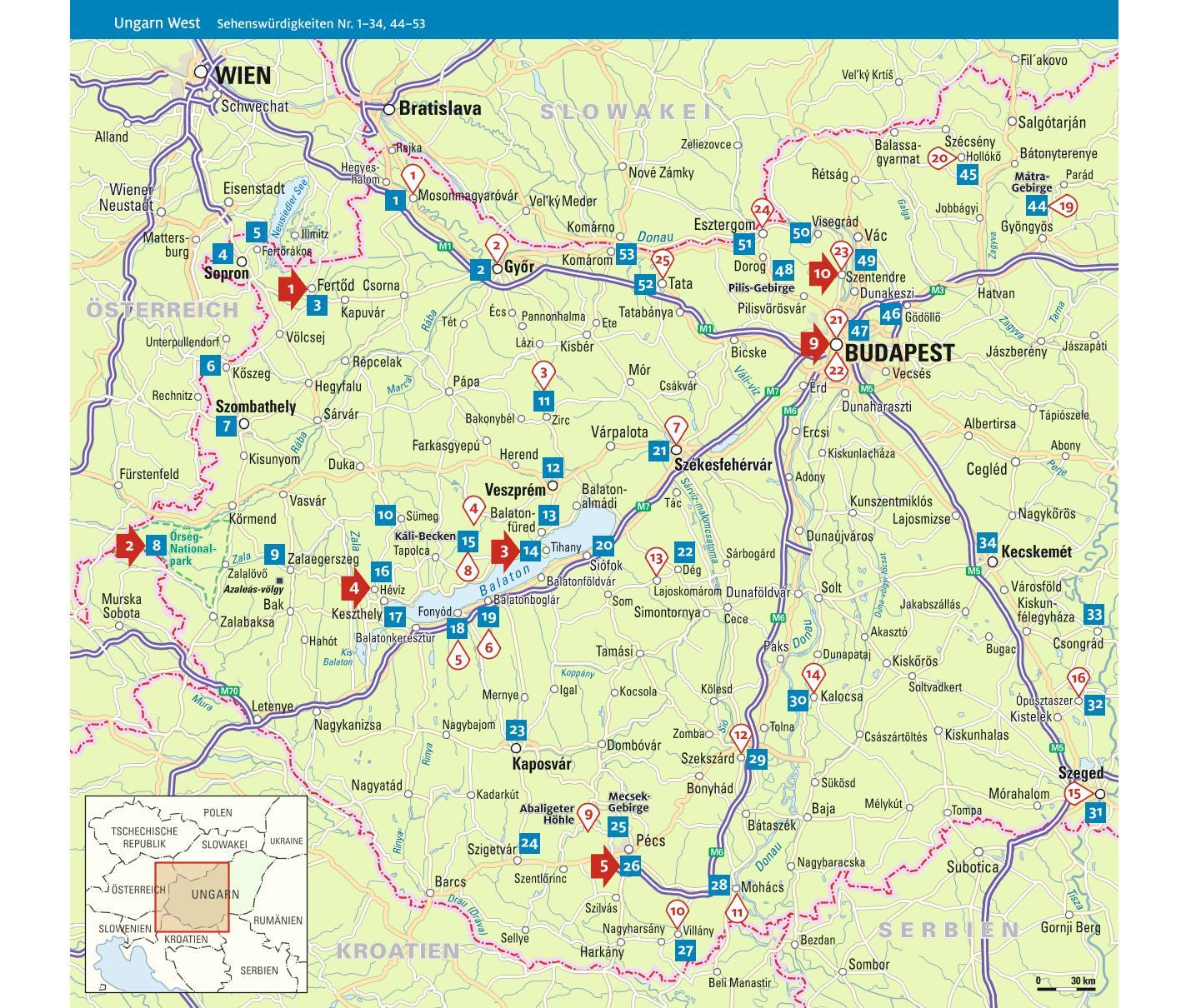1181x1008 pixels.
Task: Select red arrow marker 4 near Hévíz
Action: [356, 588]
